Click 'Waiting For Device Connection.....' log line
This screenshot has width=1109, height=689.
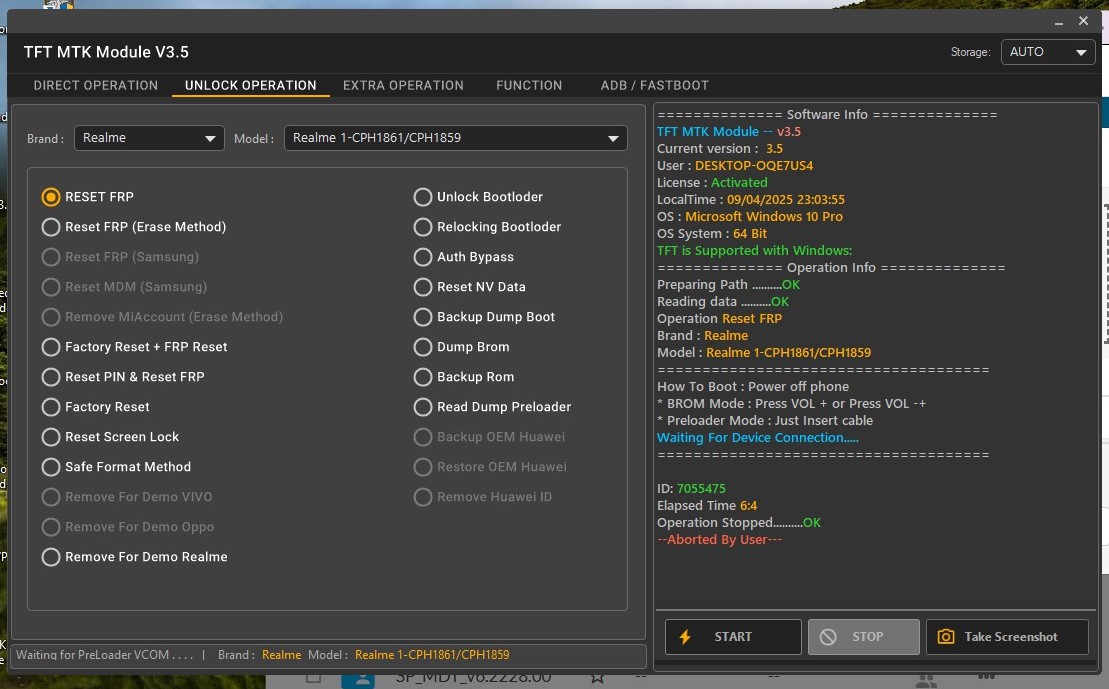(x=757, y=438)
